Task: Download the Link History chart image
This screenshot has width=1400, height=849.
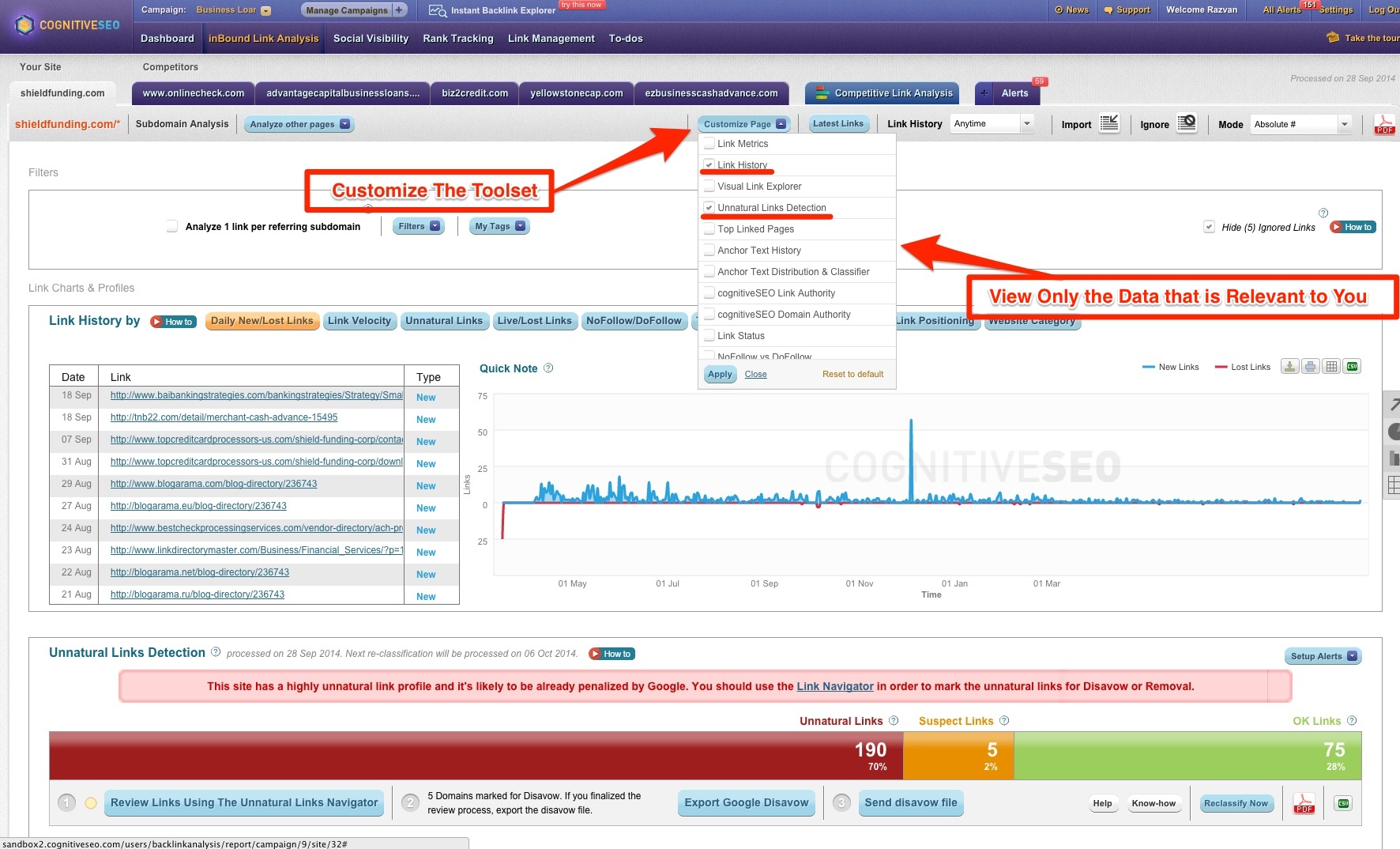Action: (x=1289, y=366)
